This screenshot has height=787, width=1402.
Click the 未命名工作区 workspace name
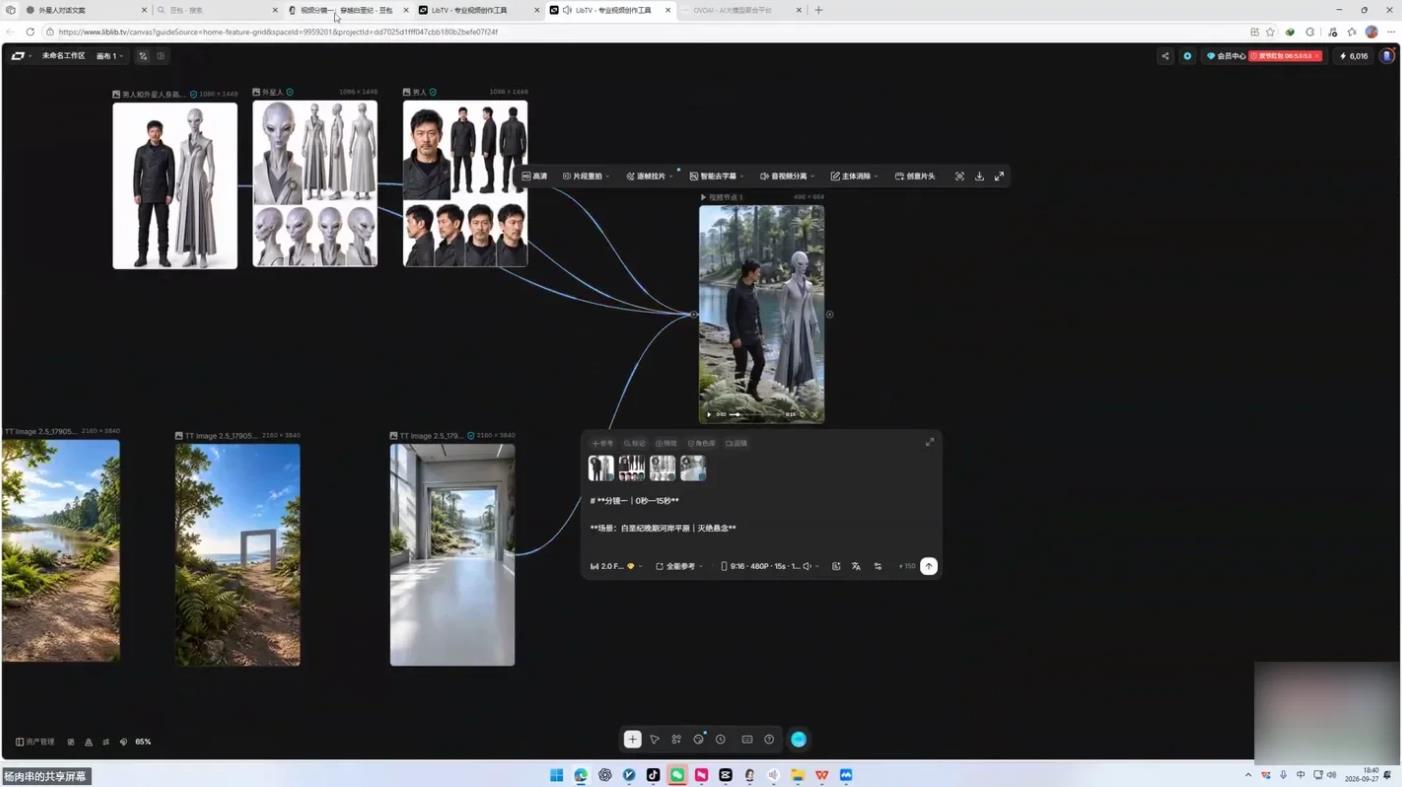[63, 56]
